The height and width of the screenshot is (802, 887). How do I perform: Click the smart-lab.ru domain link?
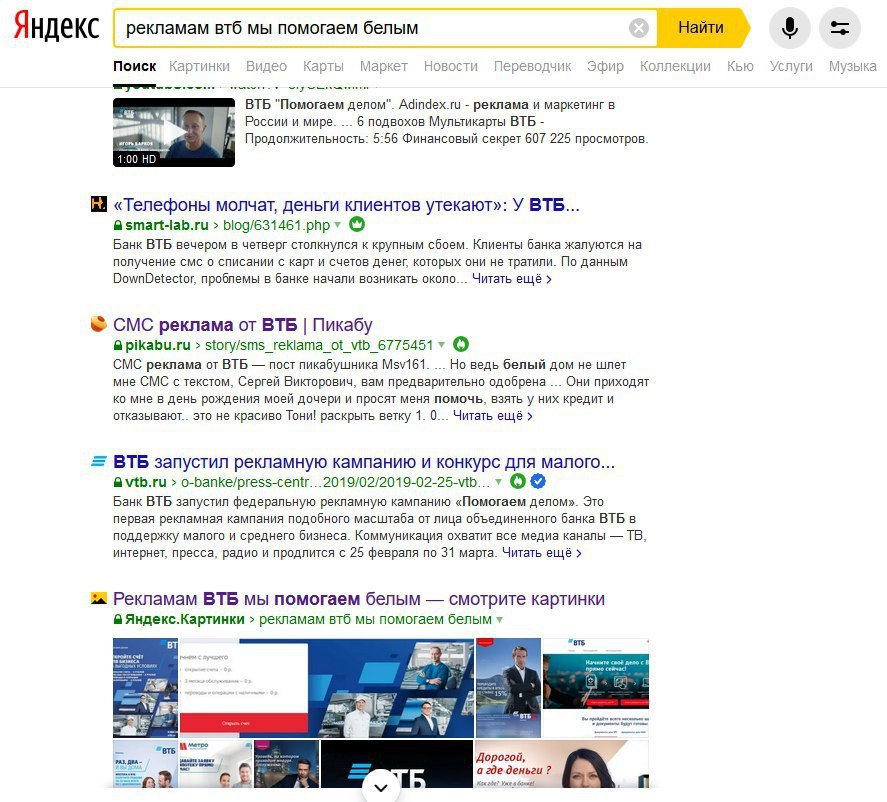coord(166,225)
